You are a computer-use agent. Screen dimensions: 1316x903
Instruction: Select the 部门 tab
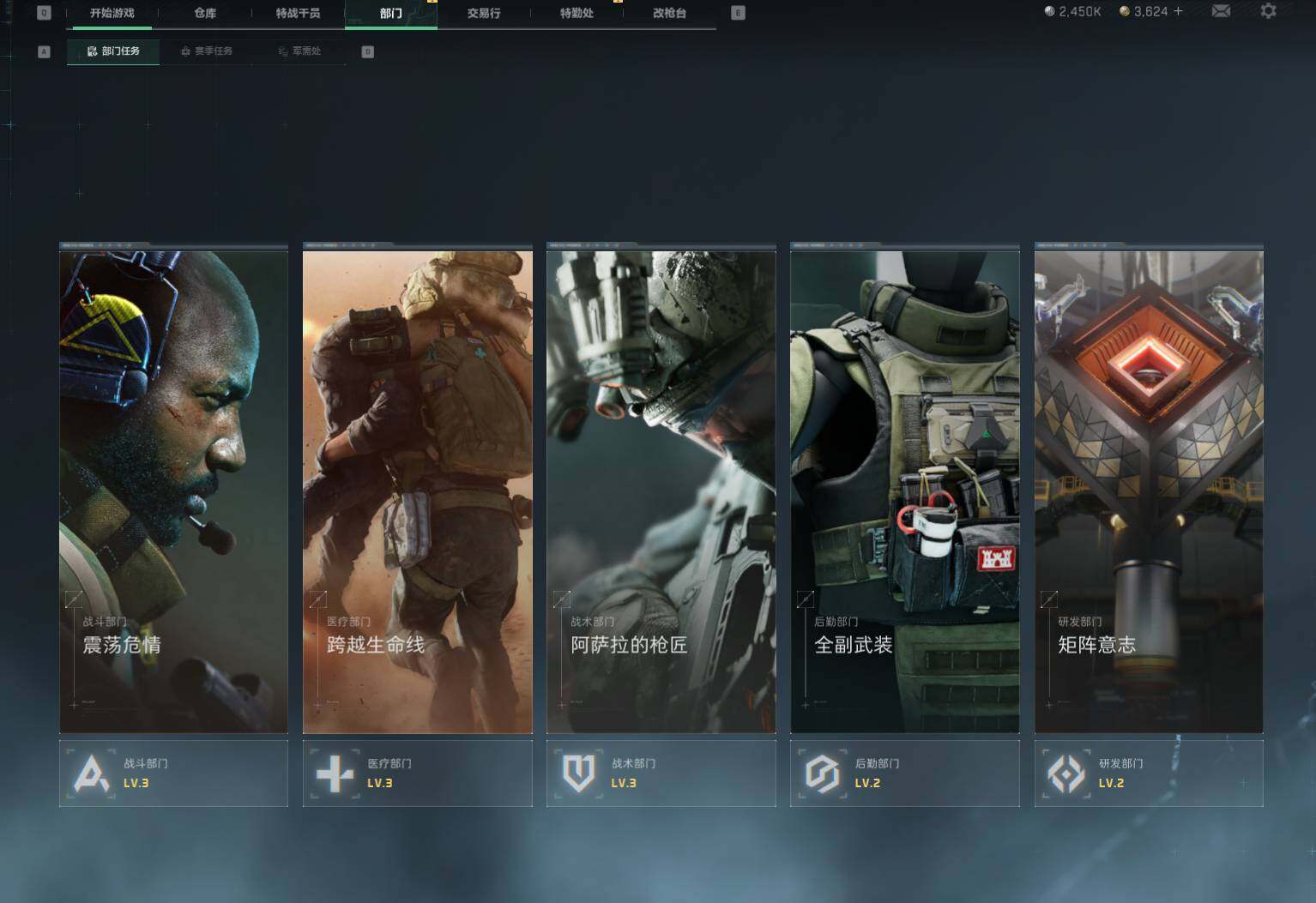pyautogui.click(x=390, y=14)
